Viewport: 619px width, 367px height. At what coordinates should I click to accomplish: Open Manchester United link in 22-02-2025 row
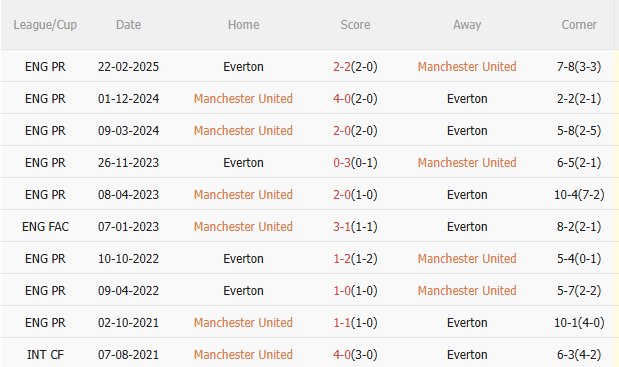[x=467, y=67]
